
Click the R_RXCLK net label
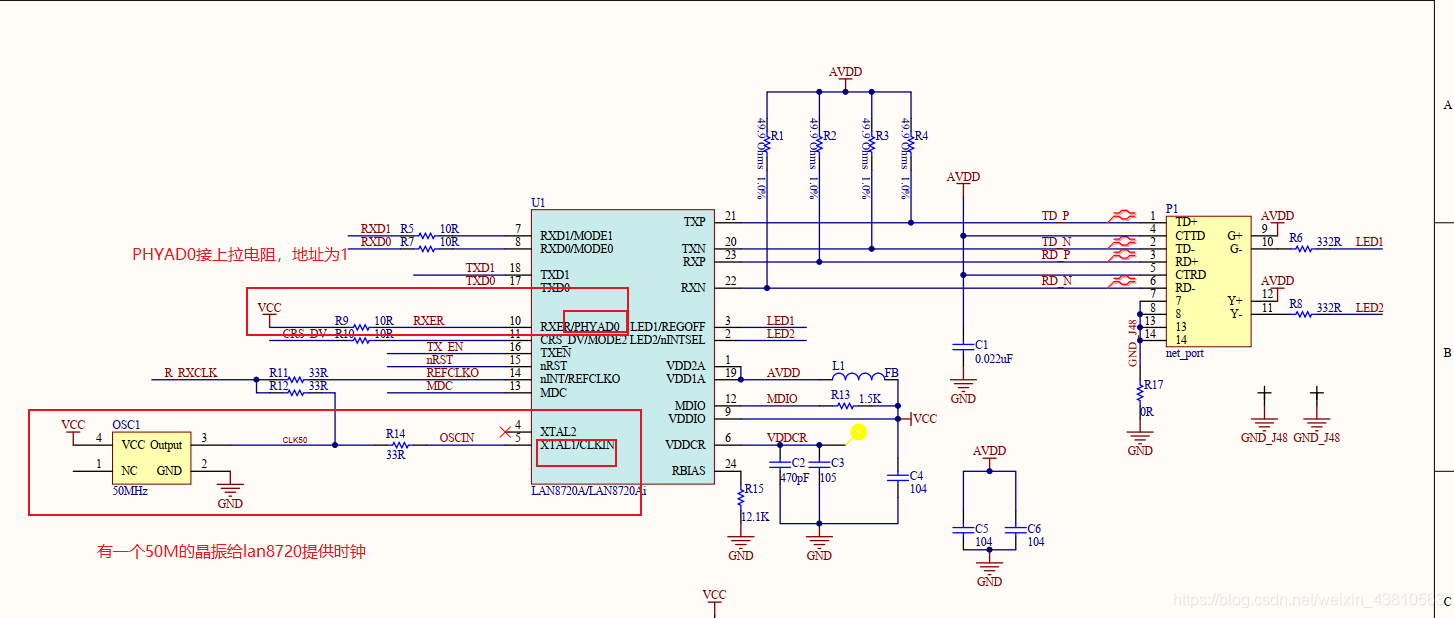(190, 373)
